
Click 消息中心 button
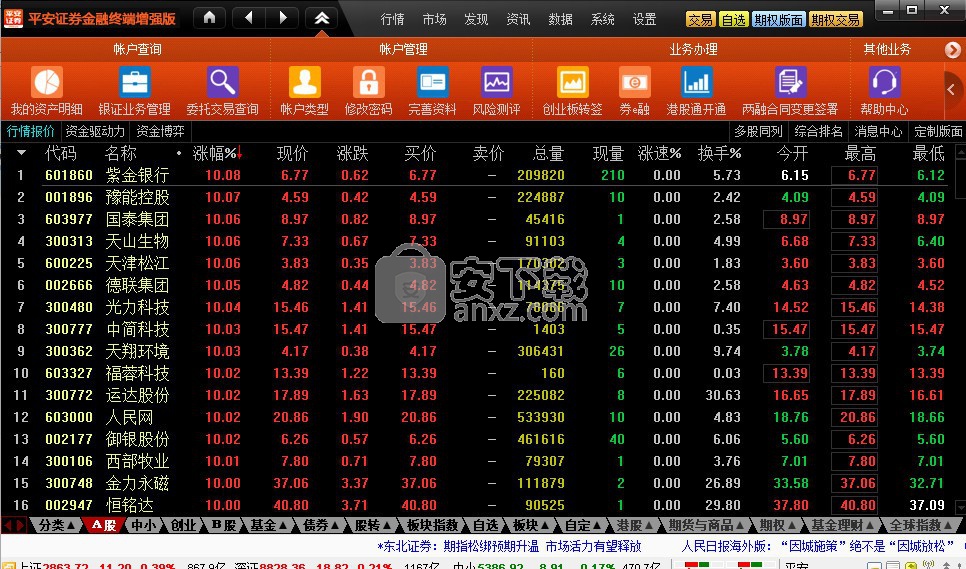879,131
